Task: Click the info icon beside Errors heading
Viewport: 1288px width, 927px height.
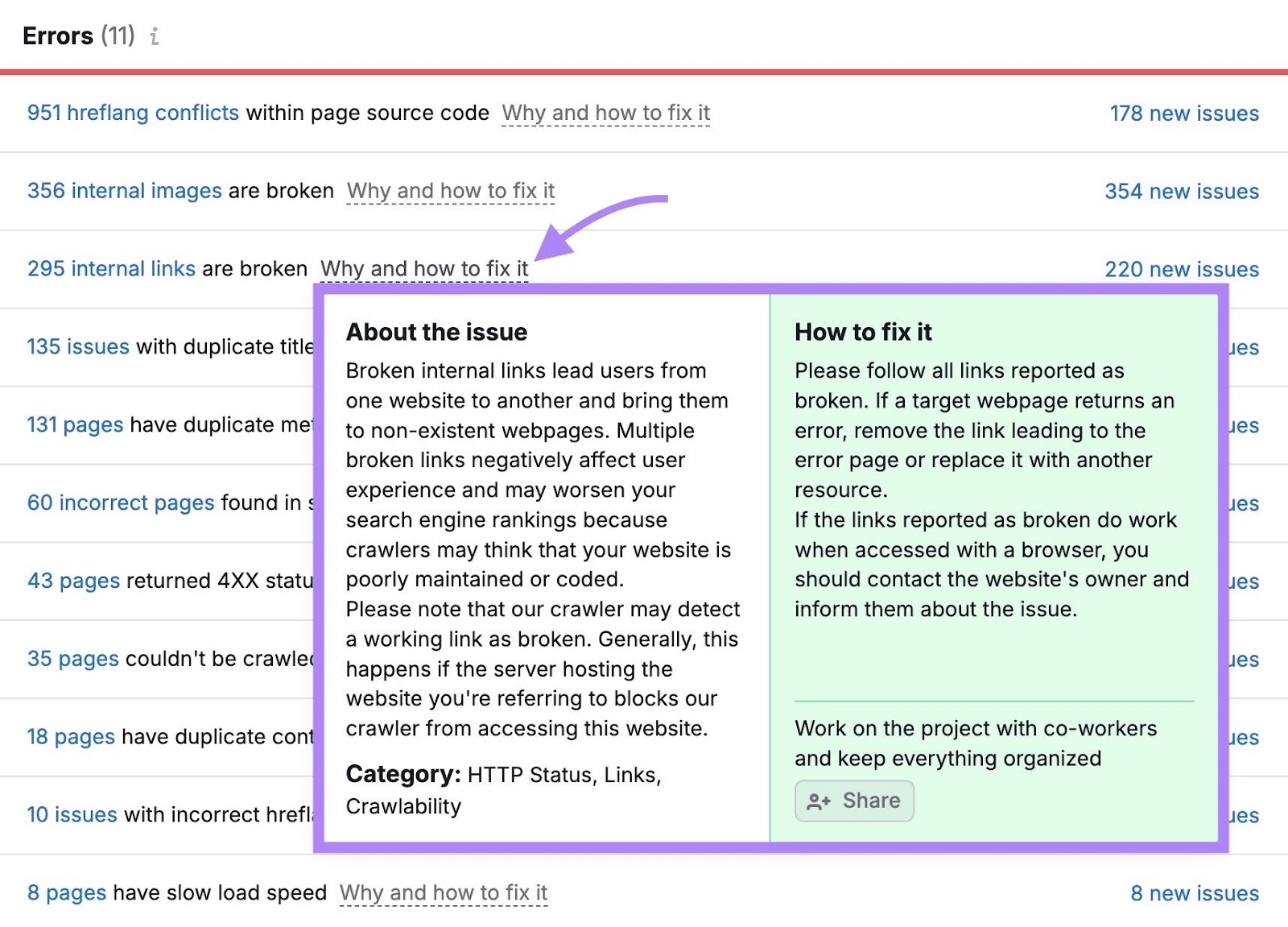Action: click(155, 36)
